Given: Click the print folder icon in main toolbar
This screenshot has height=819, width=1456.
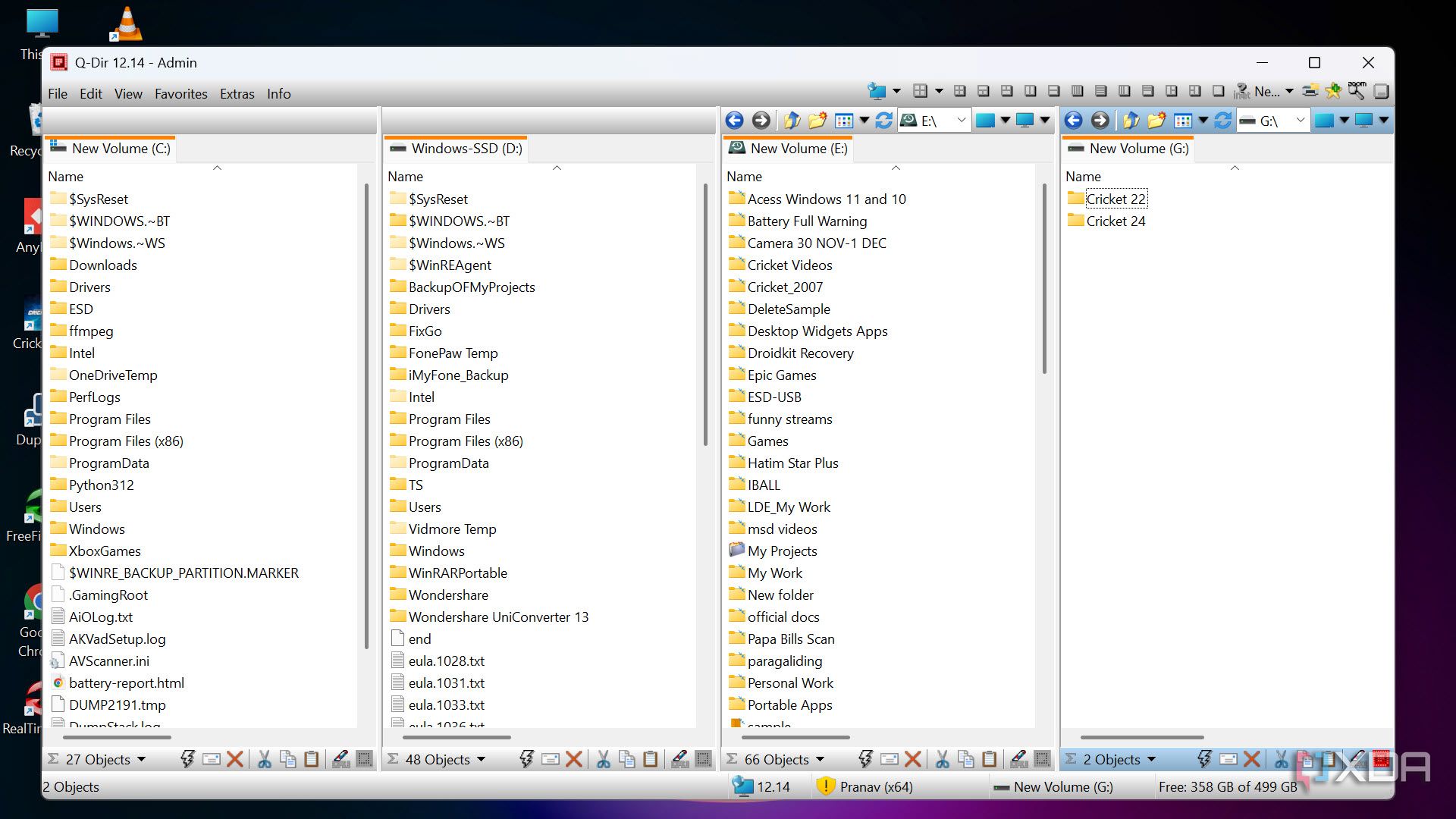Looking at the screenshot, I should pyautogui.click(x=1310, y=91).
